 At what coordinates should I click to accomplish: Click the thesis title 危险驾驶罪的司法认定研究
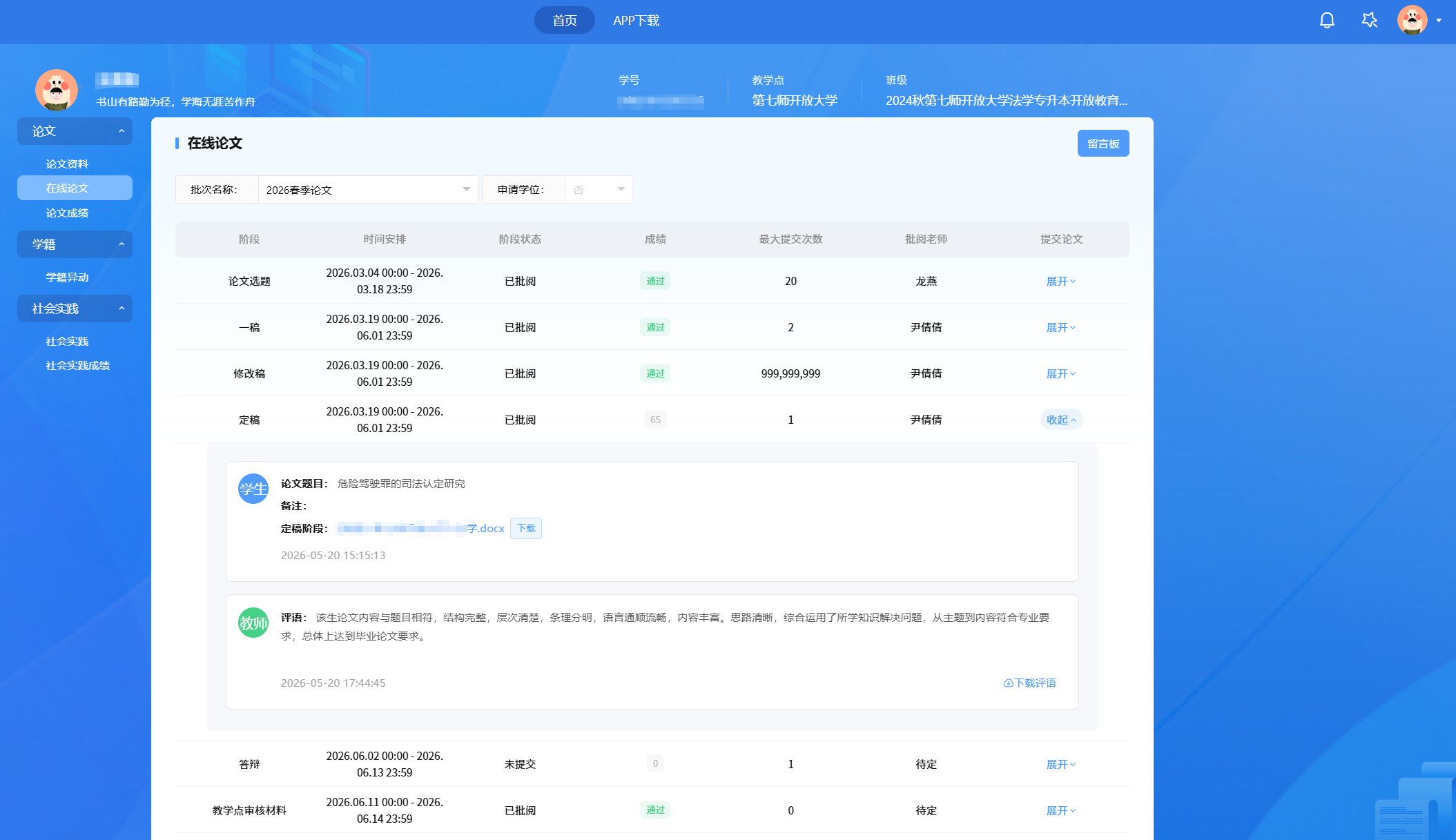tap(401, 483)
